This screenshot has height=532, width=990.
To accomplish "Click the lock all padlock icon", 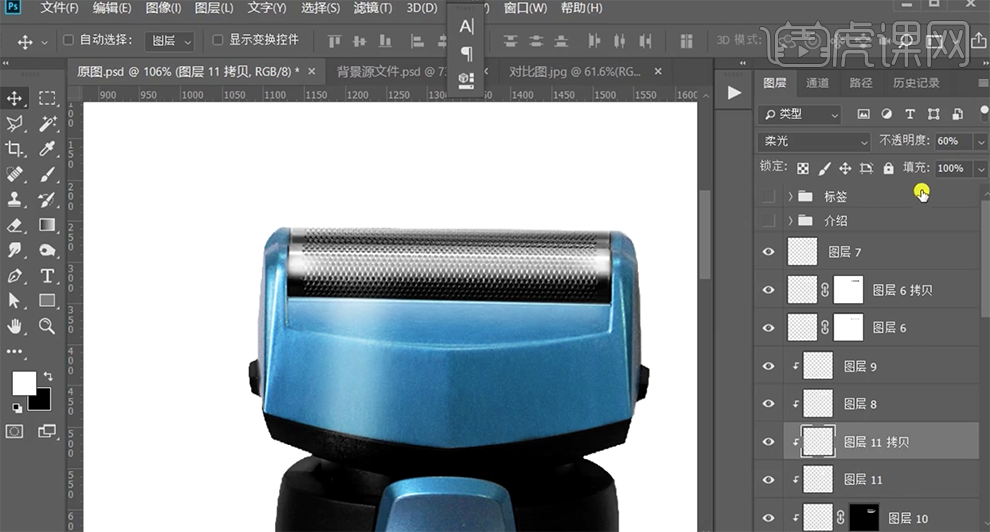I will coord(888,168).
